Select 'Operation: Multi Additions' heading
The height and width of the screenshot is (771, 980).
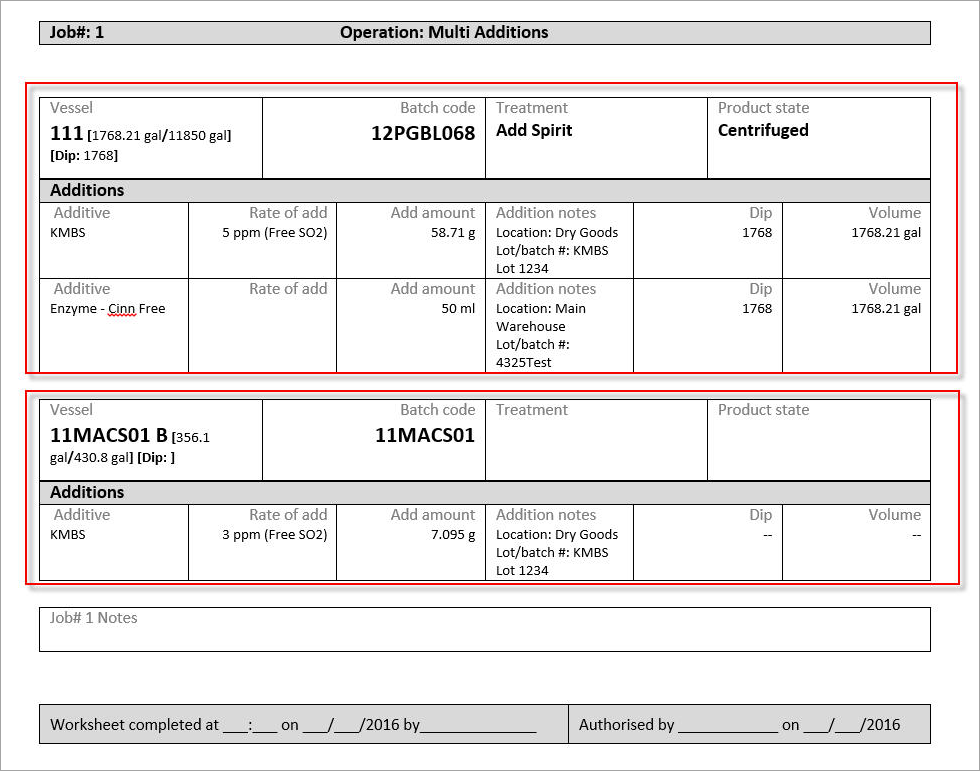coord(444,32)
